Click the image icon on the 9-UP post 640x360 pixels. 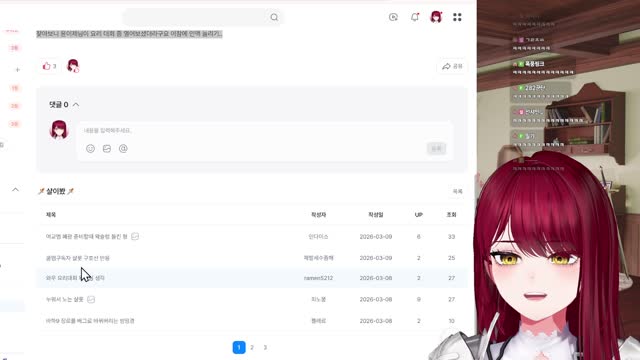[91, 299]
